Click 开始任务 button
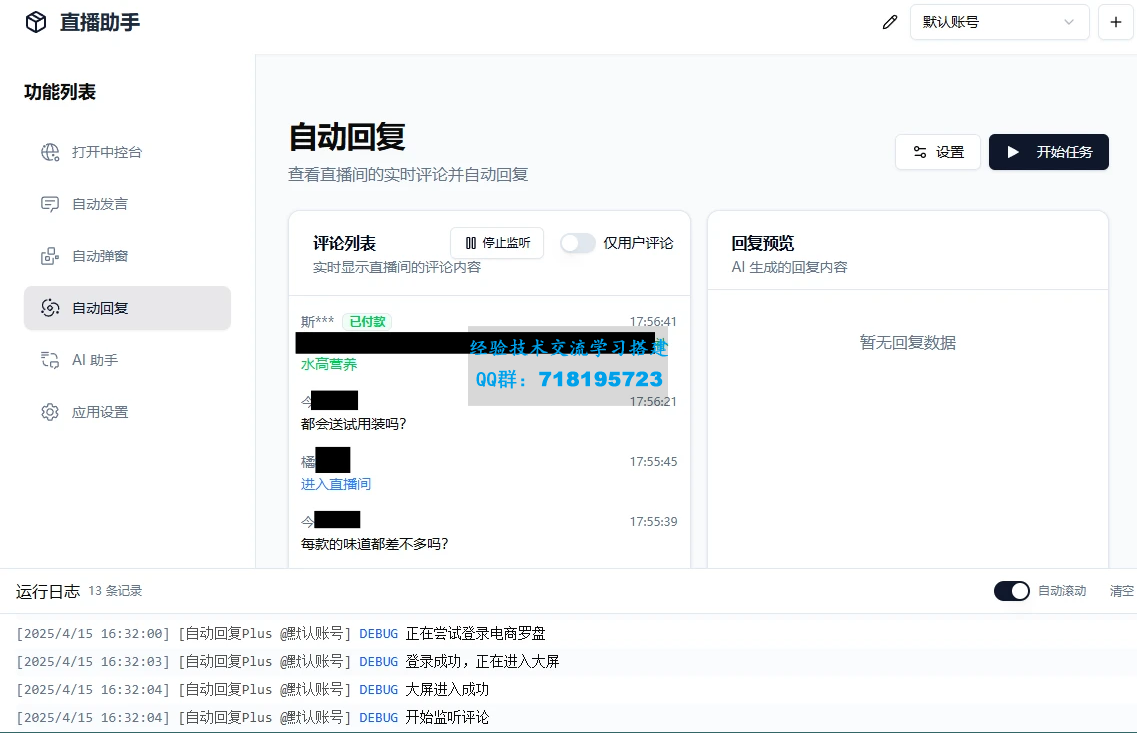This screenshot has width=1137, height=733. click(1049, 152)
